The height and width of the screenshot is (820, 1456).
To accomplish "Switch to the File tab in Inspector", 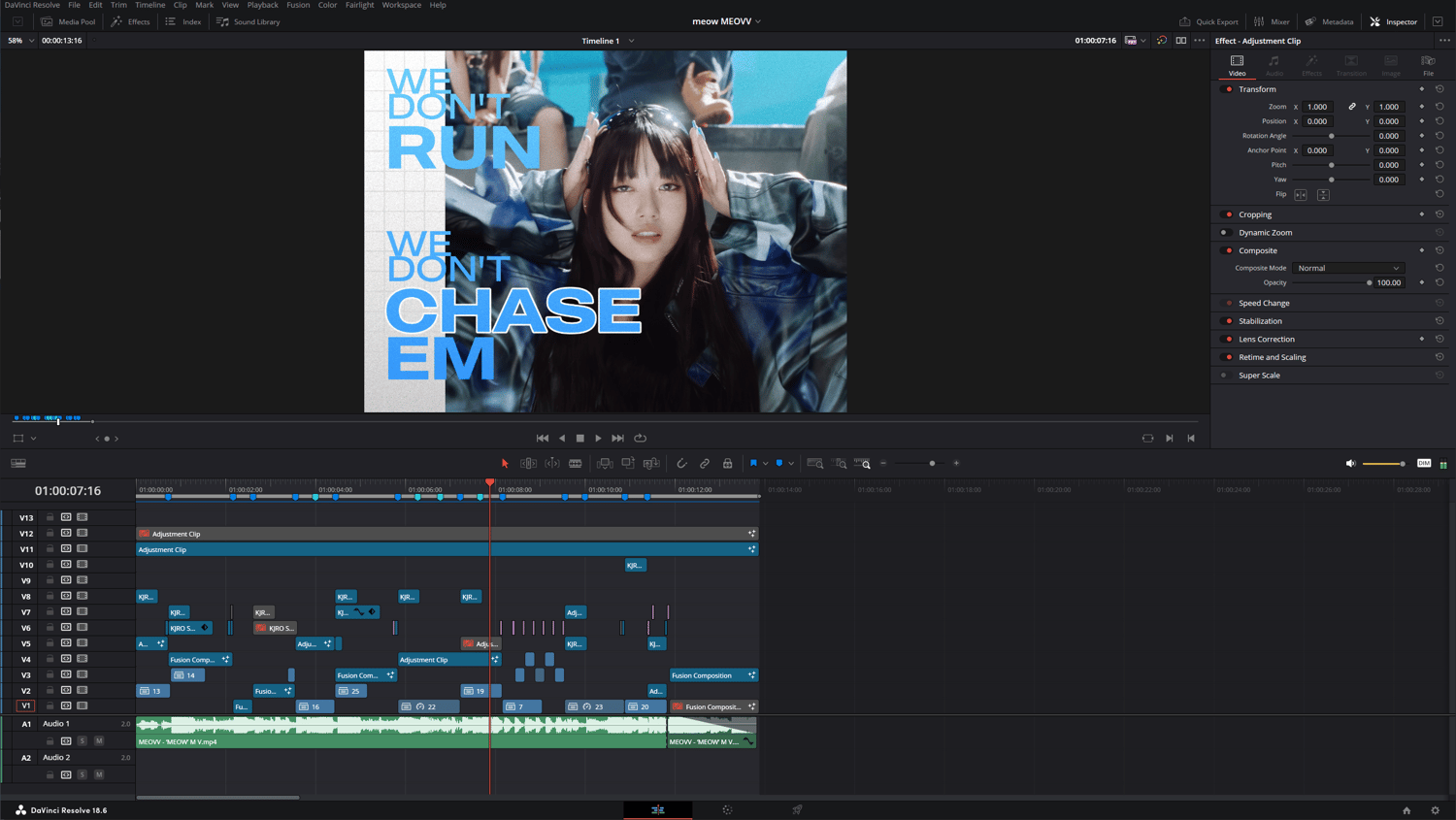I will coord(1428,65).
